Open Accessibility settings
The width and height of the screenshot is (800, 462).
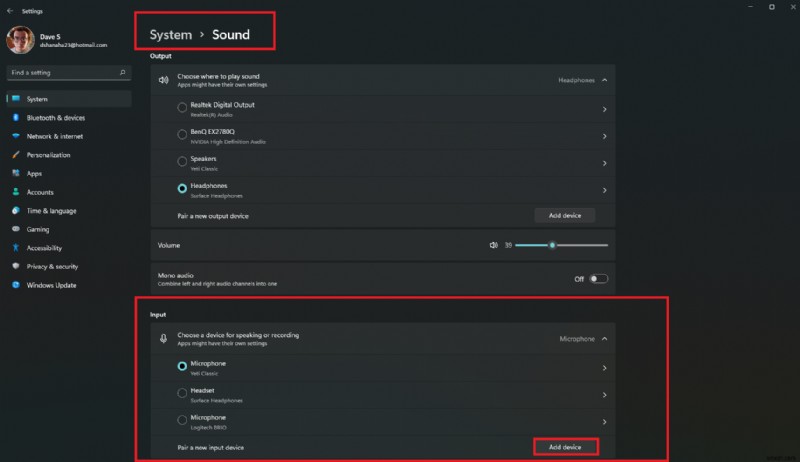pos(69,248)
